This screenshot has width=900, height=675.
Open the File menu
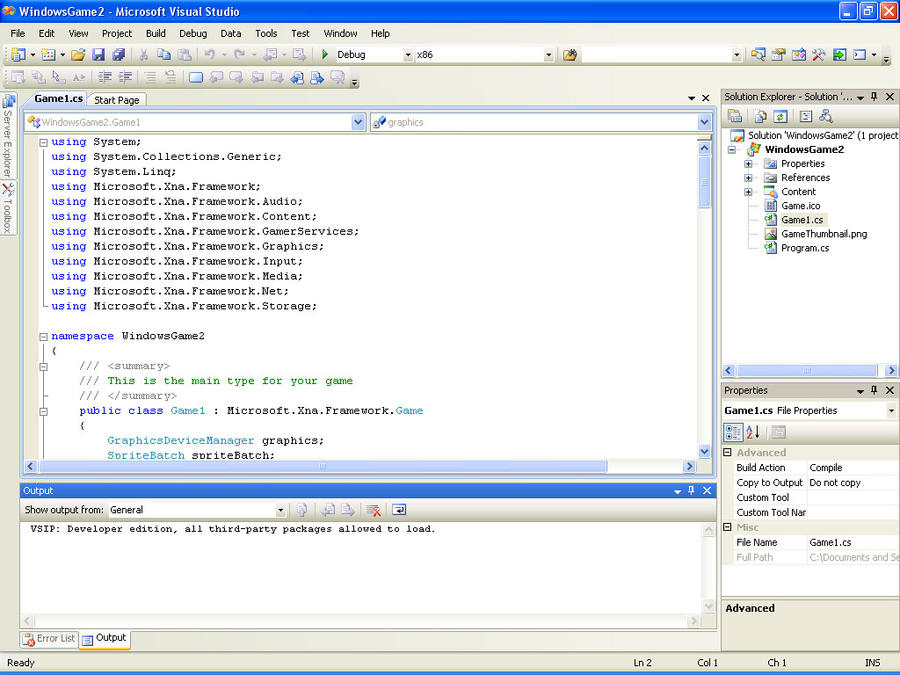(x=18, y=34)
